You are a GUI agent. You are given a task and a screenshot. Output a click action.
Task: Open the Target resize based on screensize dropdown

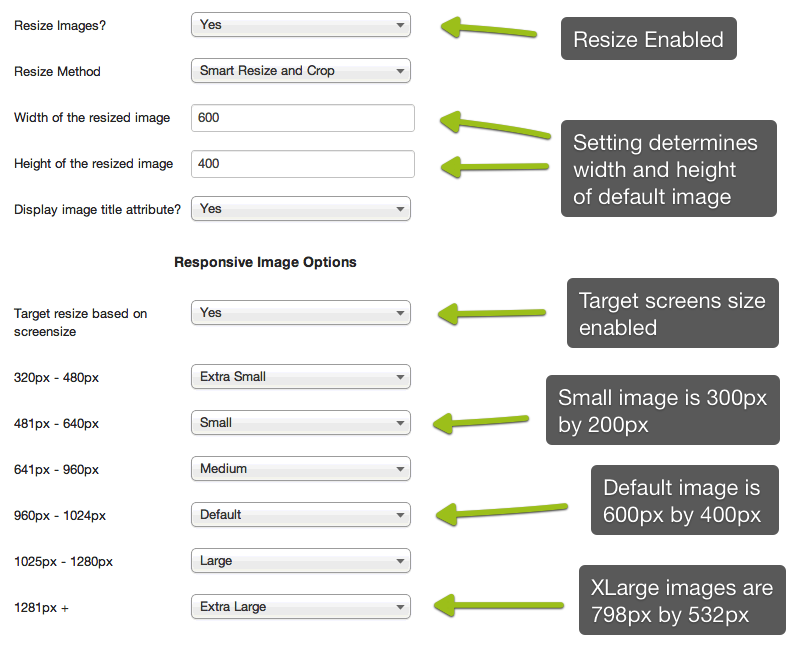[300, 313]
